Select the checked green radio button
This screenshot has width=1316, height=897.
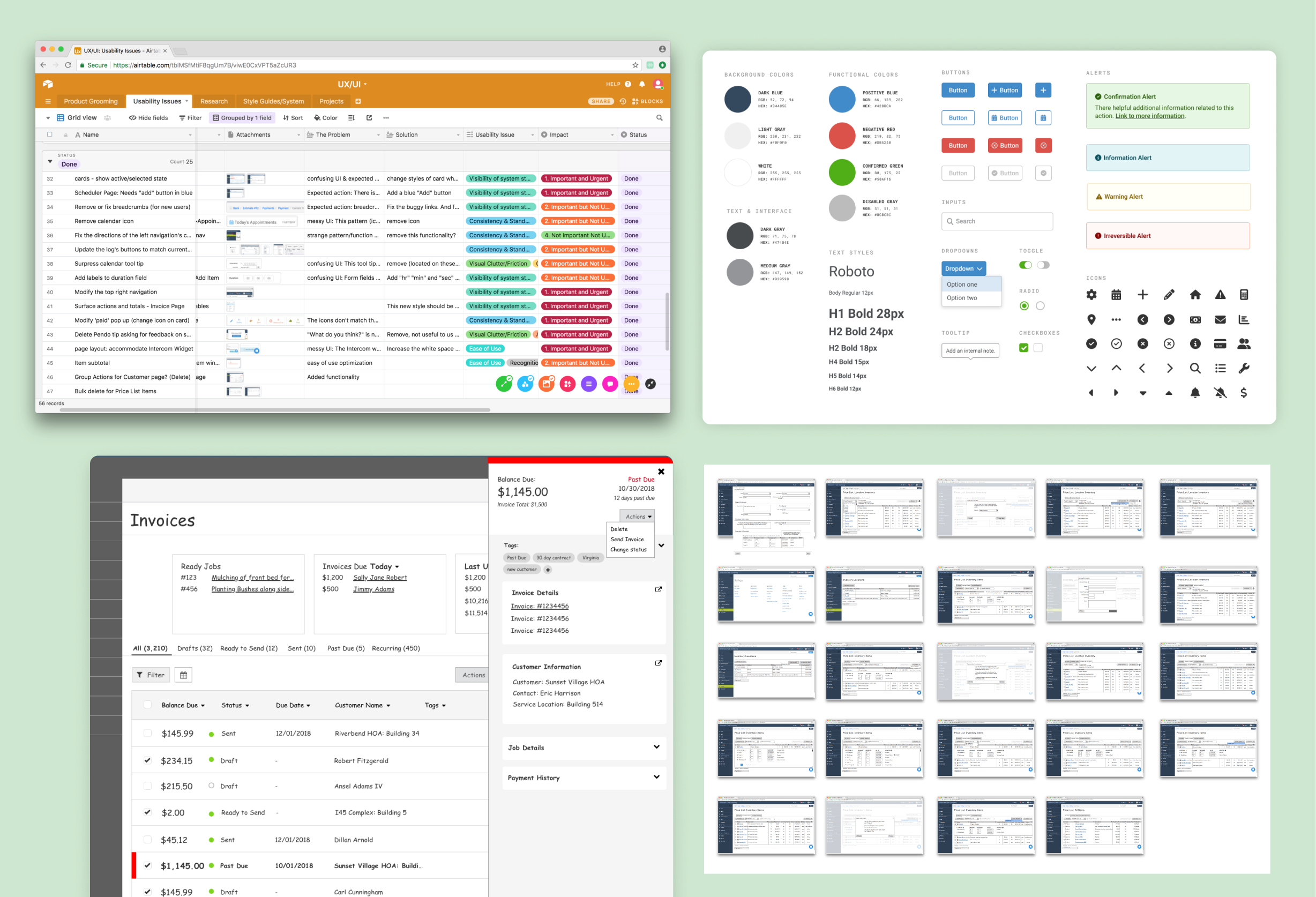(x=1024, y=306)
